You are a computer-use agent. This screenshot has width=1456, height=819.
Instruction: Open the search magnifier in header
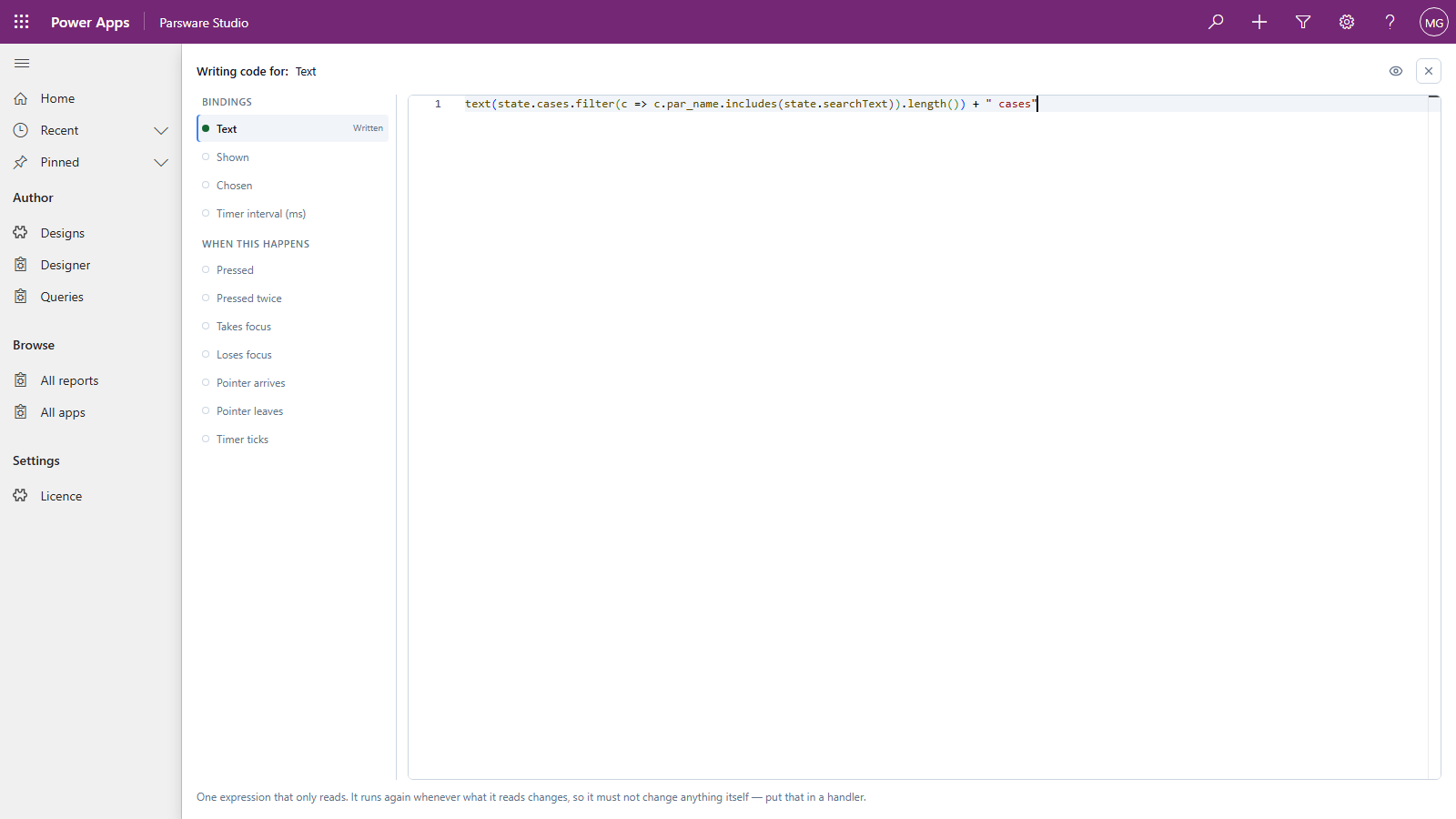[x=1216, y=22]
